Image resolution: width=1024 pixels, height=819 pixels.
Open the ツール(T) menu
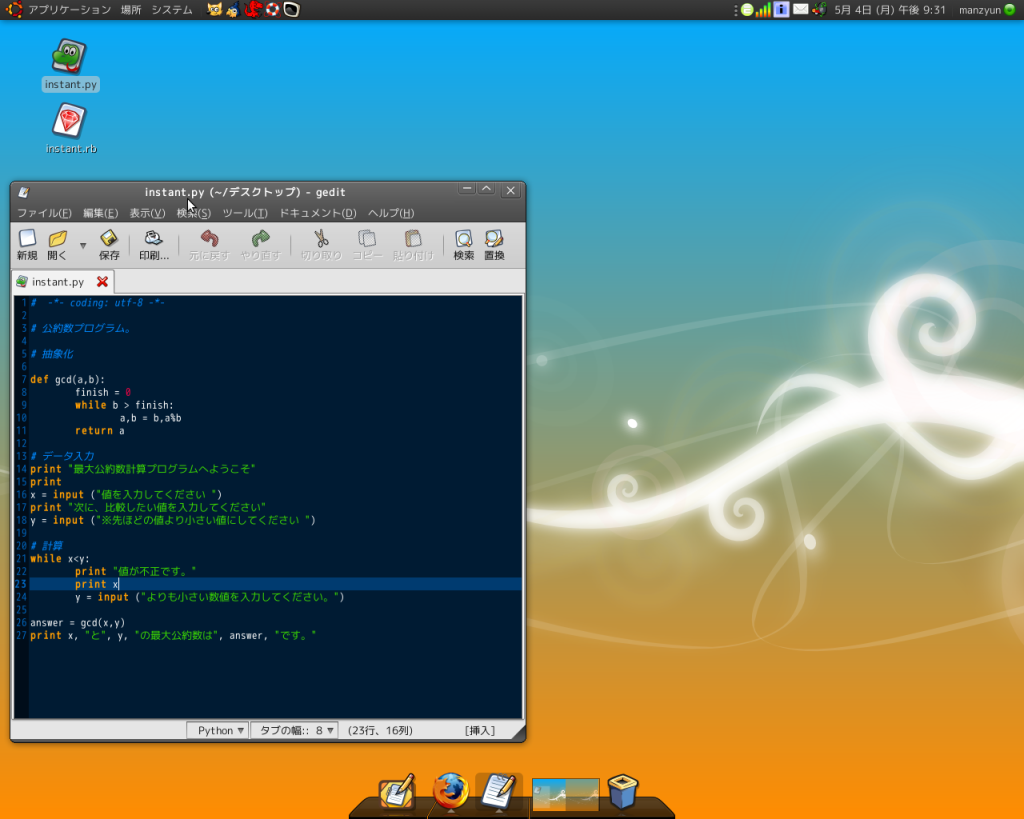point(244,213)
